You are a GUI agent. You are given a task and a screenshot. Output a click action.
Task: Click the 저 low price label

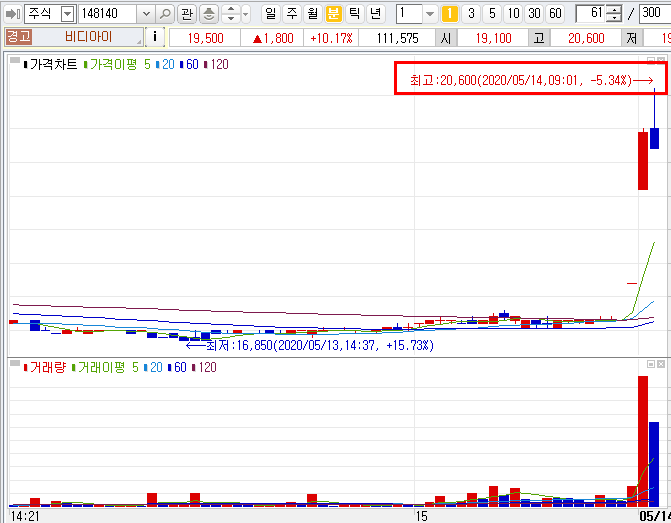pyautogui.click(x=632, y=39)
